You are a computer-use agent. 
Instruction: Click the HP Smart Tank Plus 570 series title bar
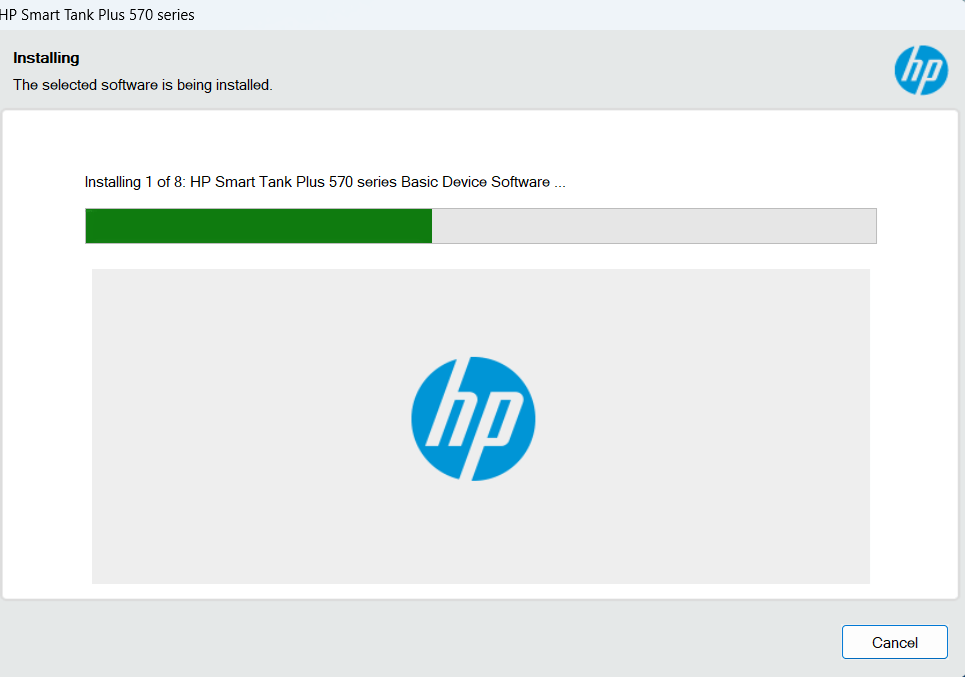tap(99, 14)
